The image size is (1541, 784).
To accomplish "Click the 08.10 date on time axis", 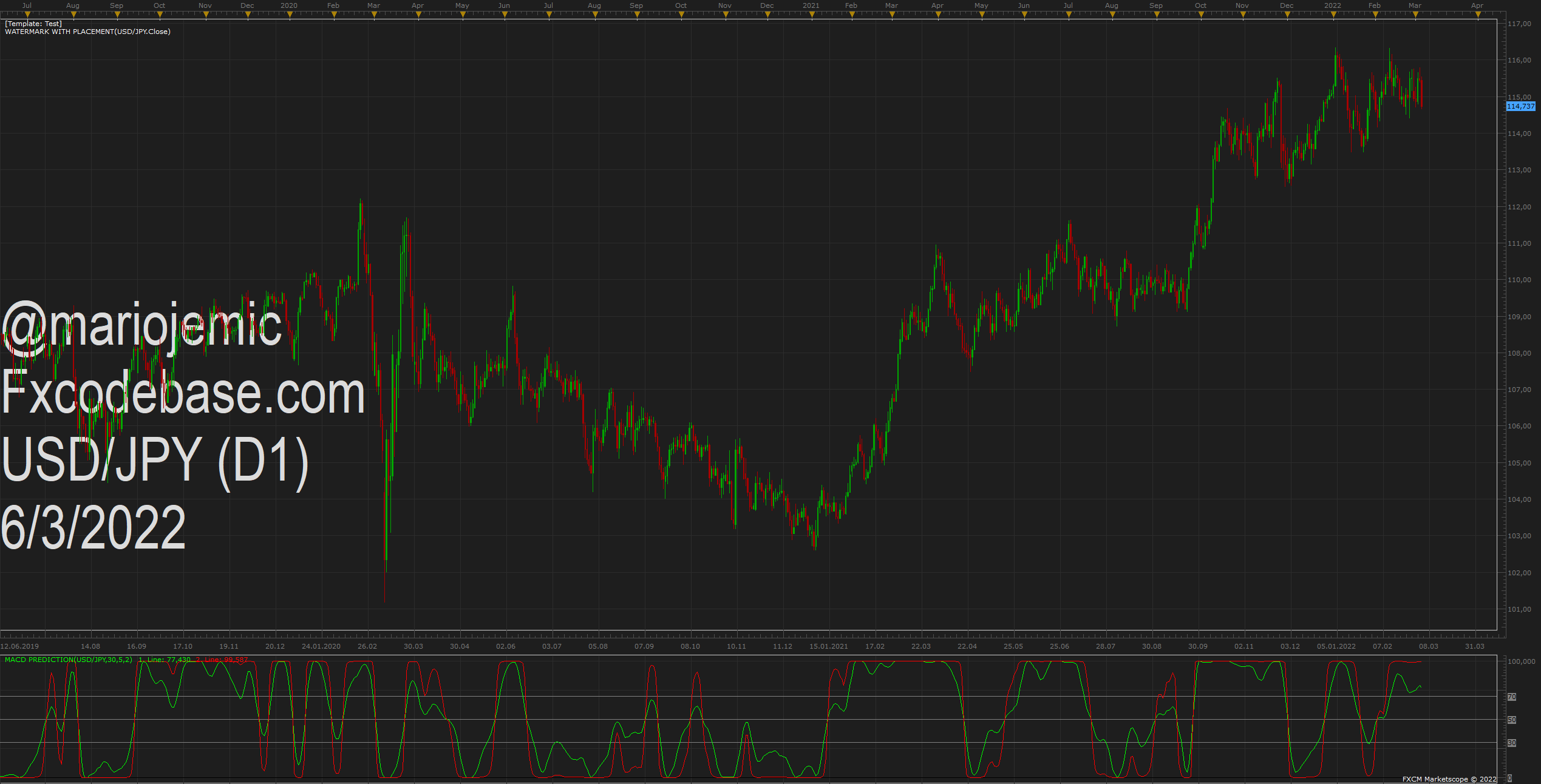I will (690, 646).
